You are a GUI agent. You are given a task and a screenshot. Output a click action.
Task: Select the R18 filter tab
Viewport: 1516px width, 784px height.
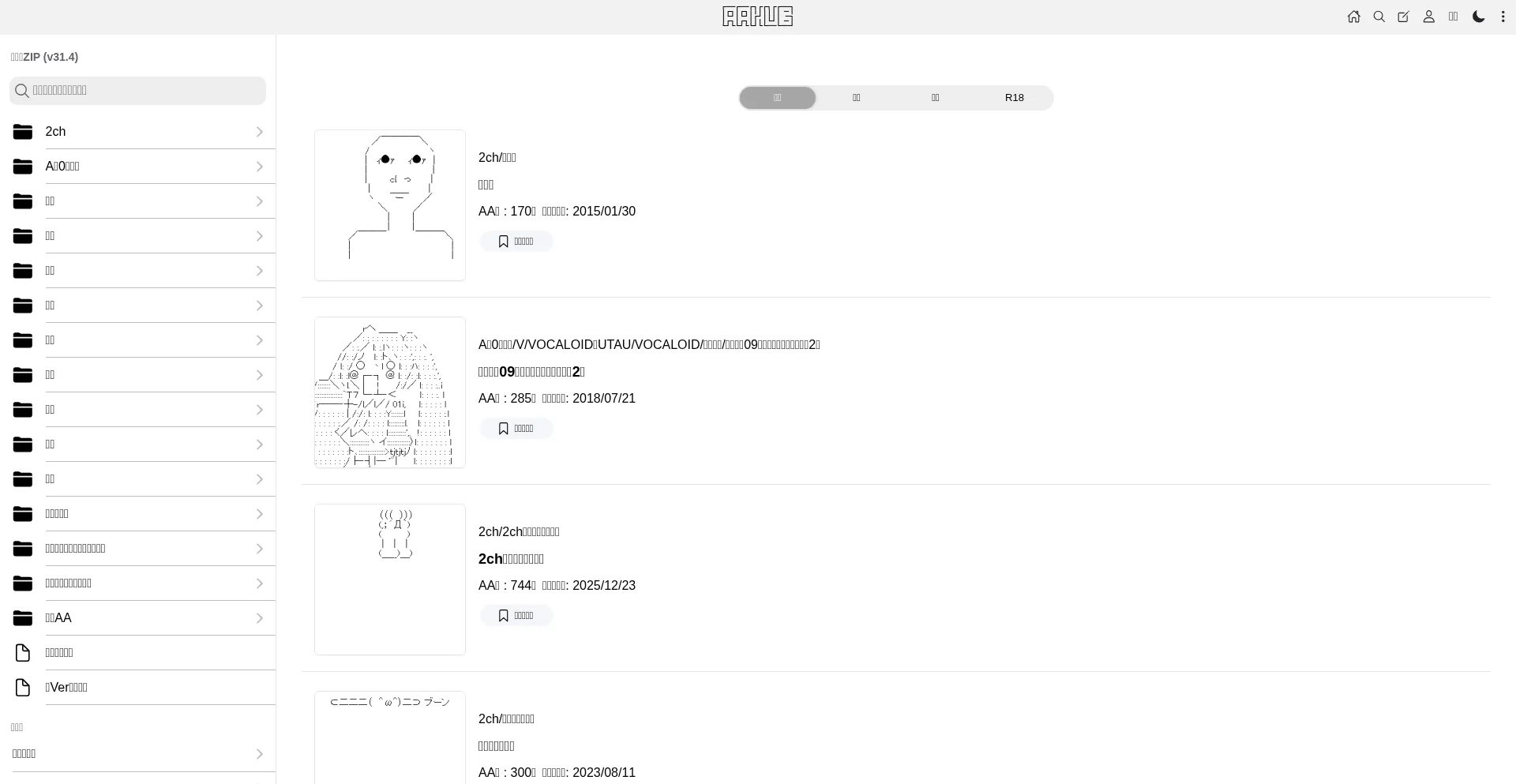tap(1014, 98)
